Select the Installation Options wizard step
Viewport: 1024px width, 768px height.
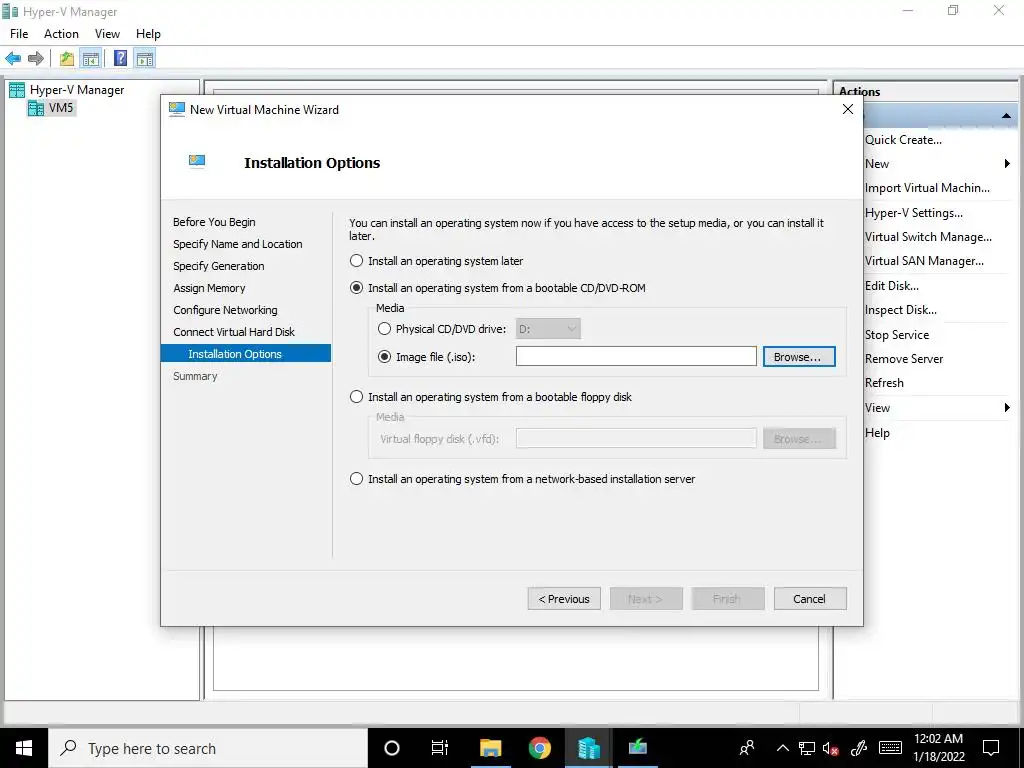tap(246, 354)
